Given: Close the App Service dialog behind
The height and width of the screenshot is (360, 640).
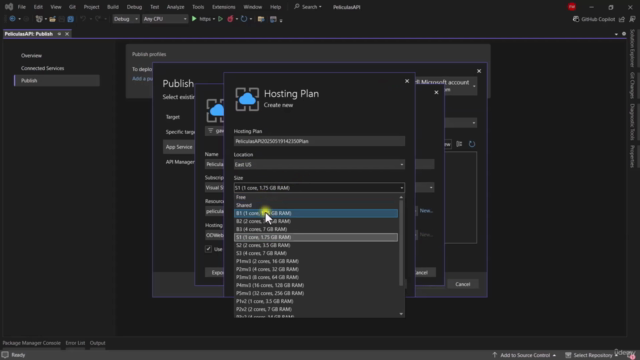Looking at the screenshot, I should [436, 92].
